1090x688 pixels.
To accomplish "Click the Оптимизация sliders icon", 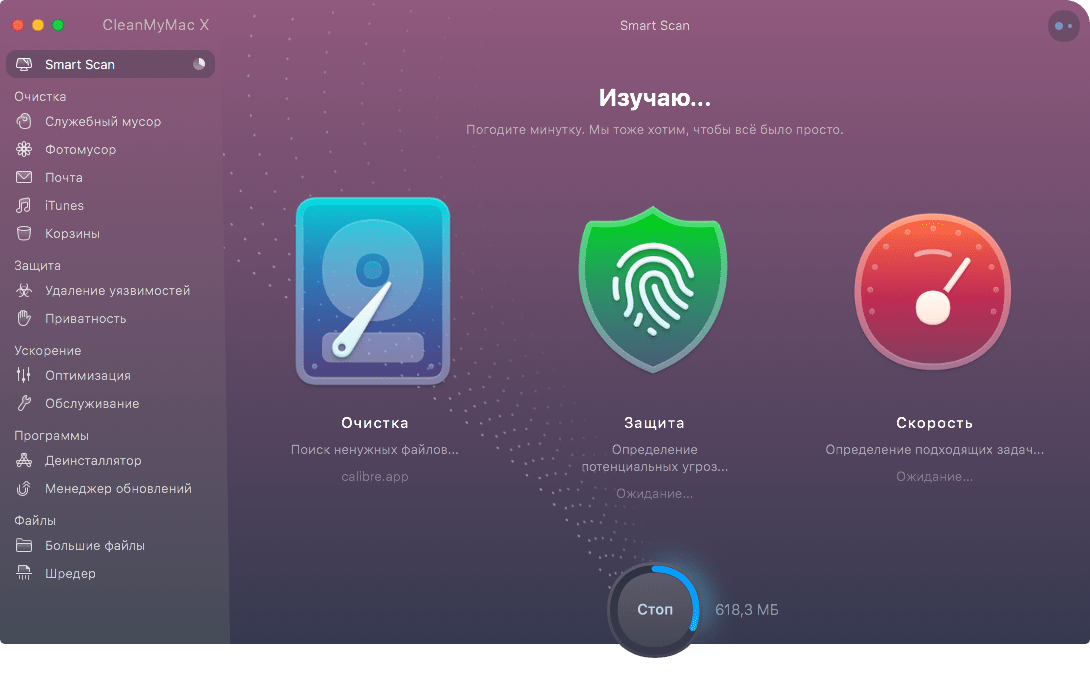I will 24,375.
